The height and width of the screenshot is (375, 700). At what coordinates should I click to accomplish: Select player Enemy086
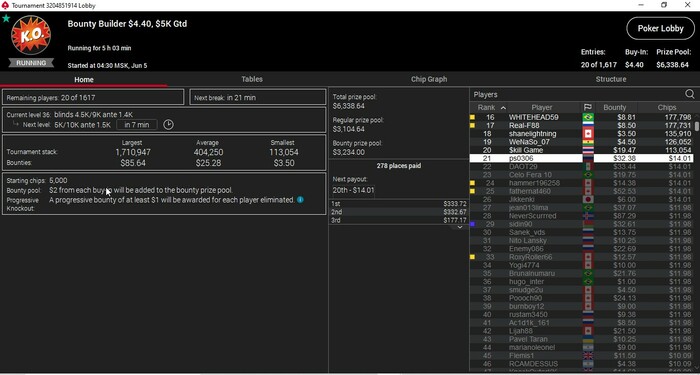(x=581, y=249)
